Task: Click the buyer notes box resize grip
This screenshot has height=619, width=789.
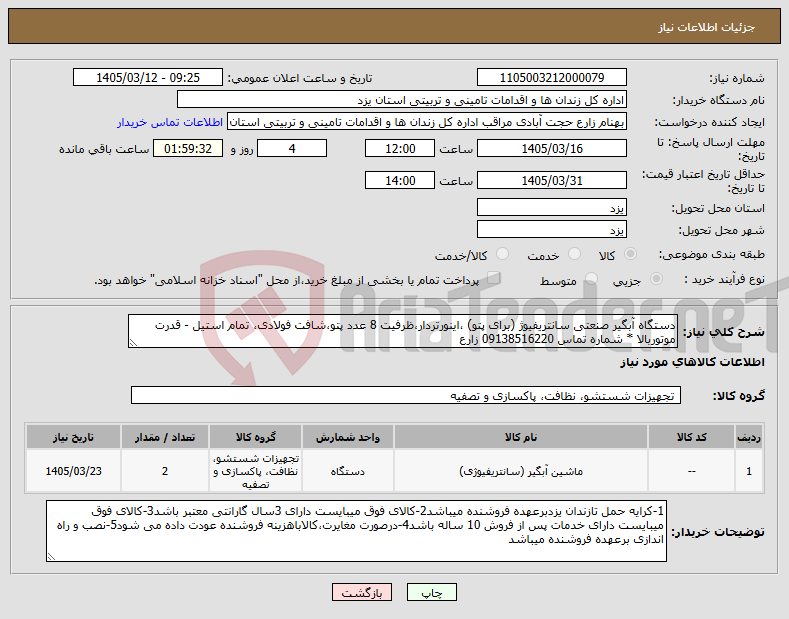Action: [51, 557]
